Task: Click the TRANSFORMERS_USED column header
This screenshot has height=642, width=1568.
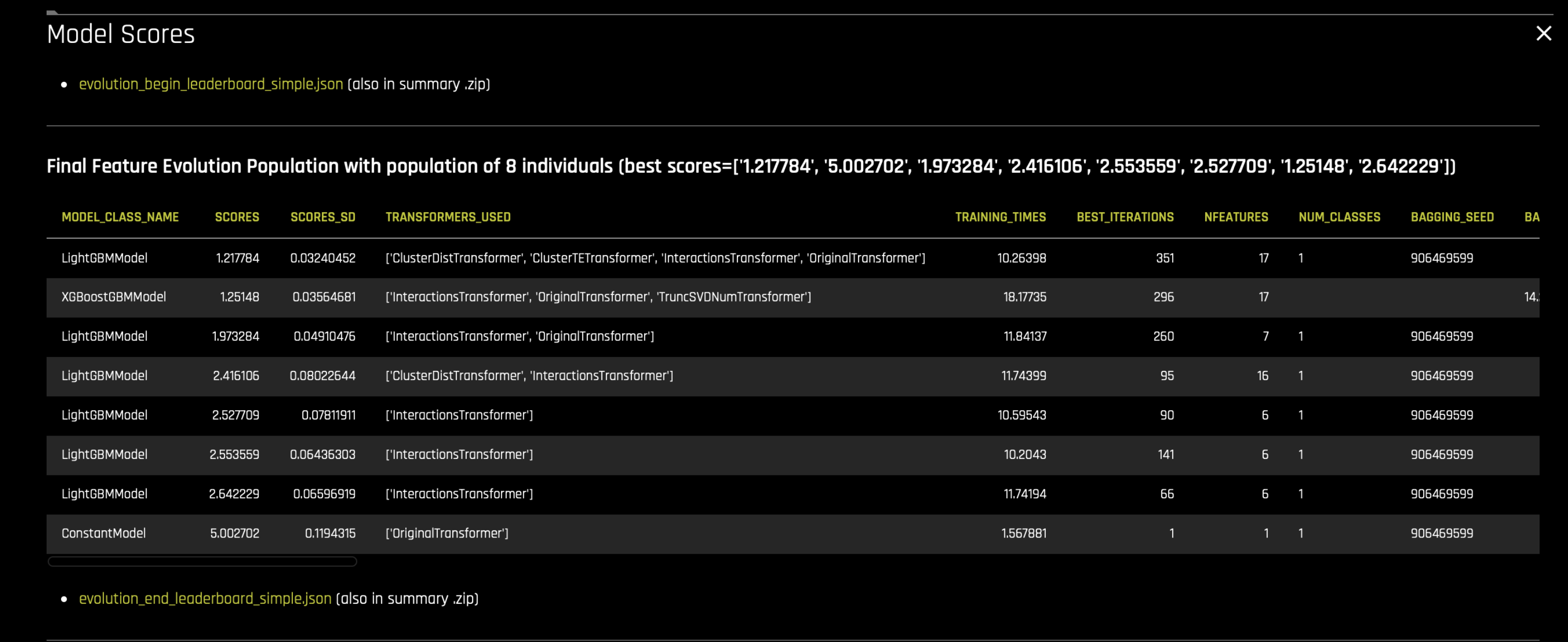Action: [x=448, y=217]
